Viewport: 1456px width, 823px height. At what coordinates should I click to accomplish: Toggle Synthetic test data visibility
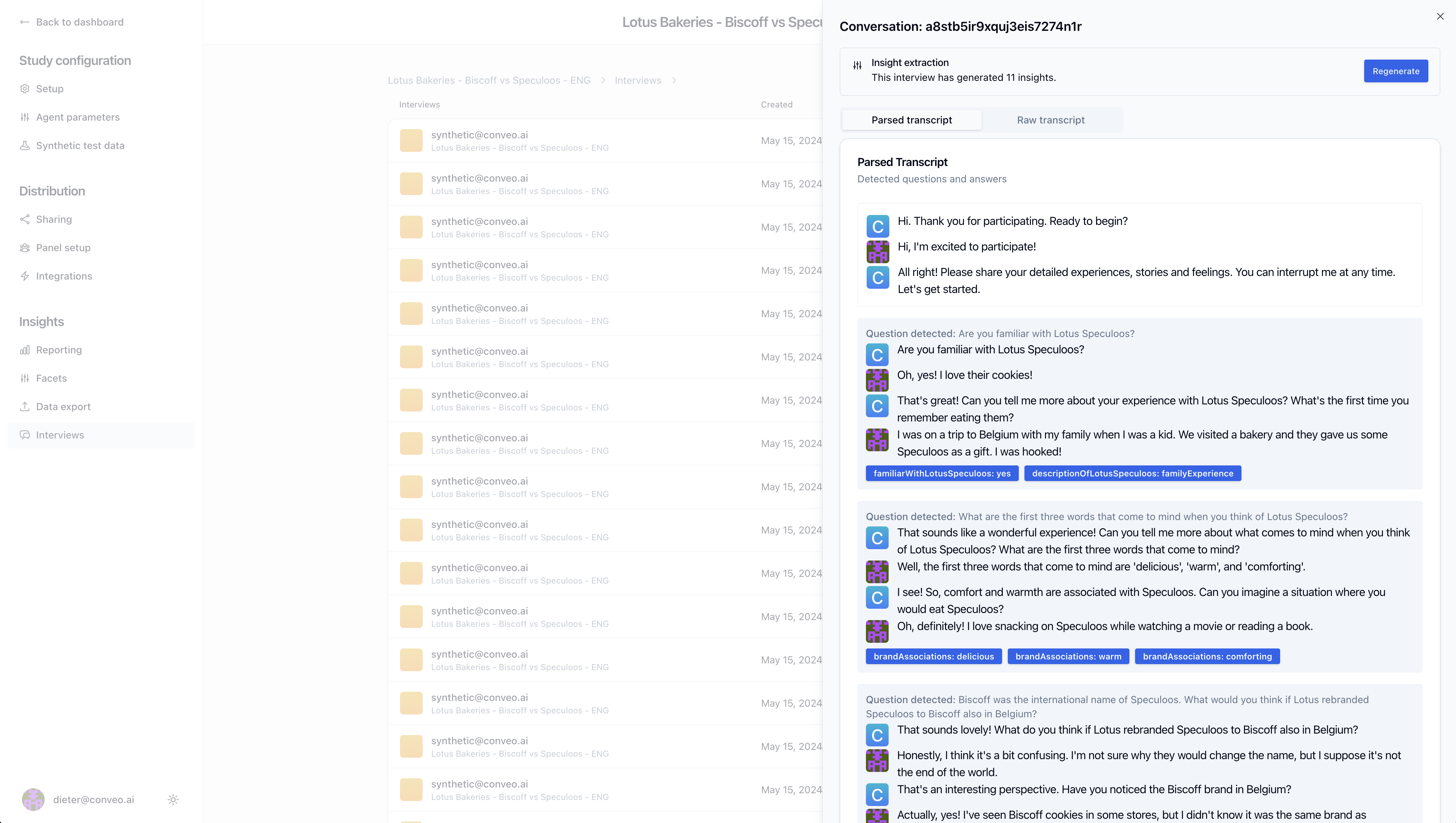(80, 145)
